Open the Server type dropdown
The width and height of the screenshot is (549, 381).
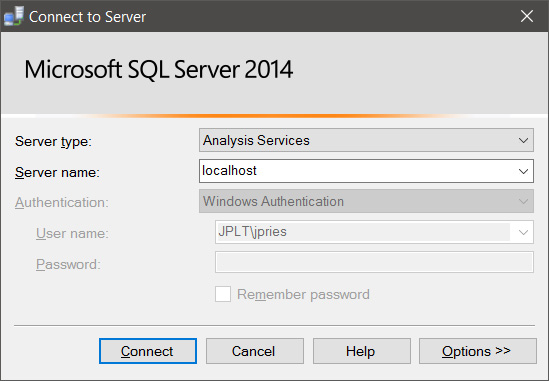pos(366,140)
